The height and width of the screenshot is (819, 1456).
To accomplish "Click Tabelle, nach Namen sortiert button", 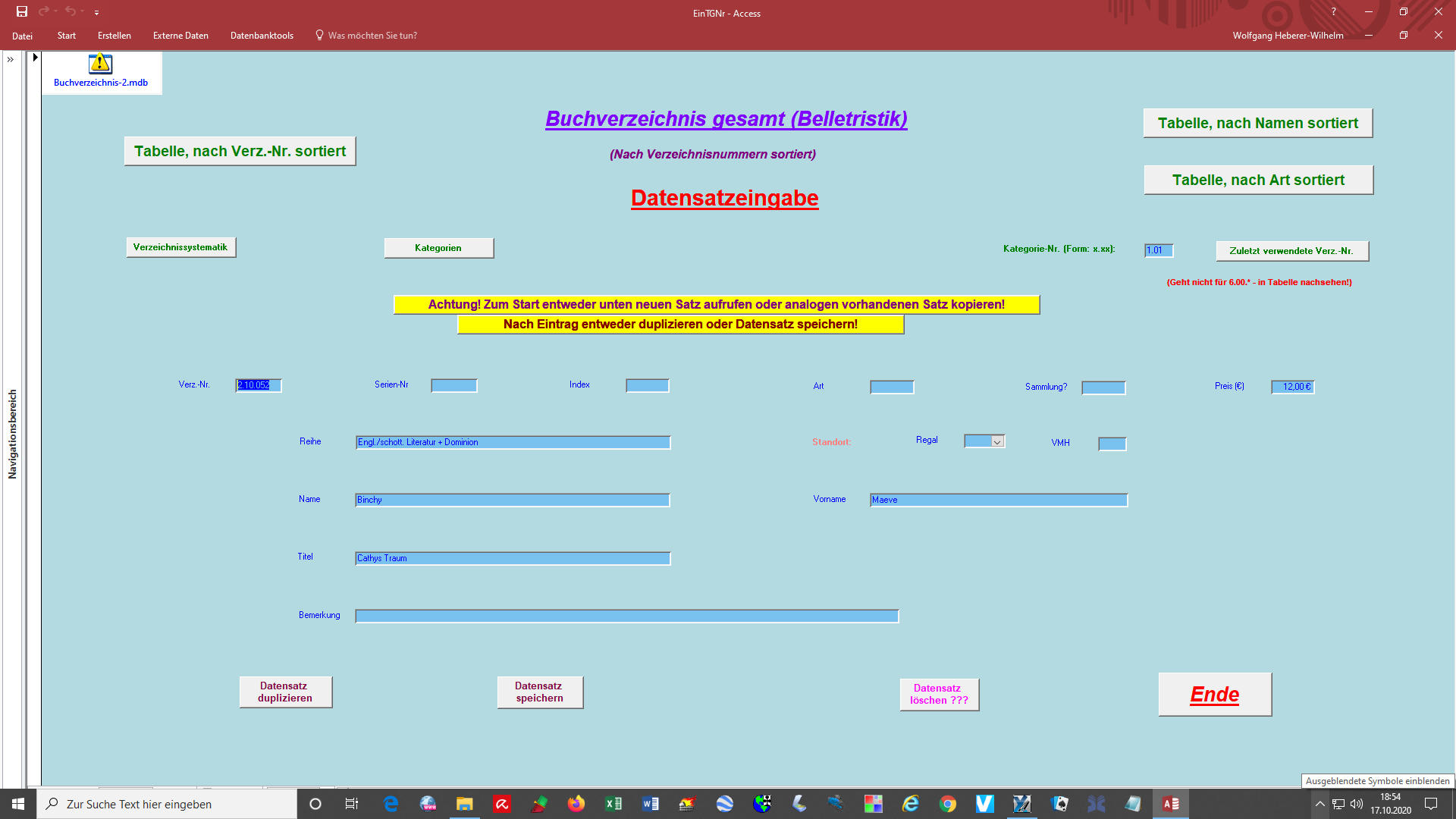I will tap(1257, 123).
